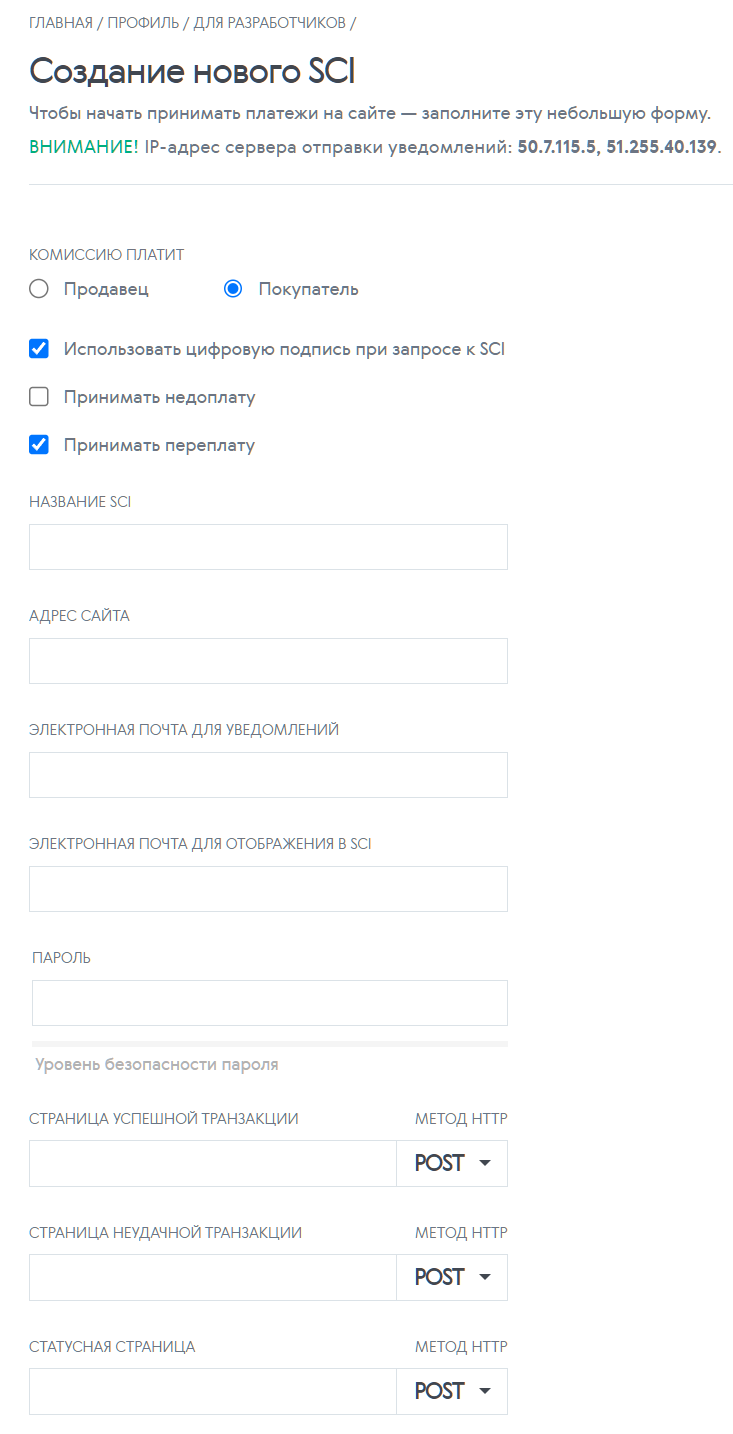Image resolution: width=733 pixels, height=1434 pixels.
Task: Focus the SCI display email field
Action: pyautogui.click(x=268, y=889)
